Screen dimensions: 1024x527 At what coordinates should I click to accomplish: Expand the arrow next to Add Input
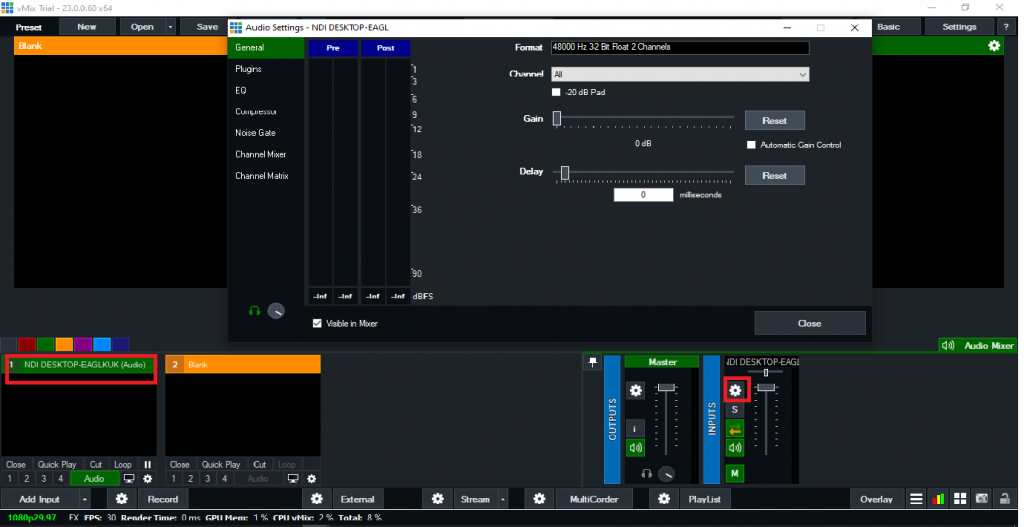coord(85,499)
